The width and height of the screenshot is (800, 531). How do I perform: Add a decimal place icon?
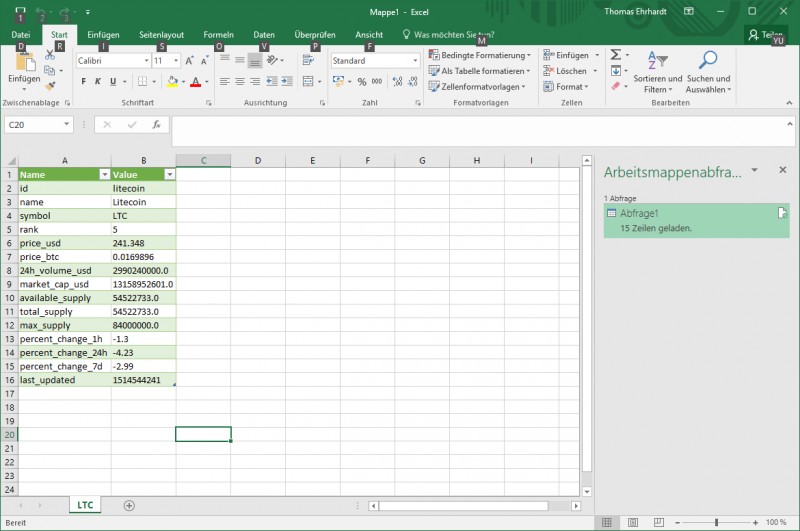[397, 82]
